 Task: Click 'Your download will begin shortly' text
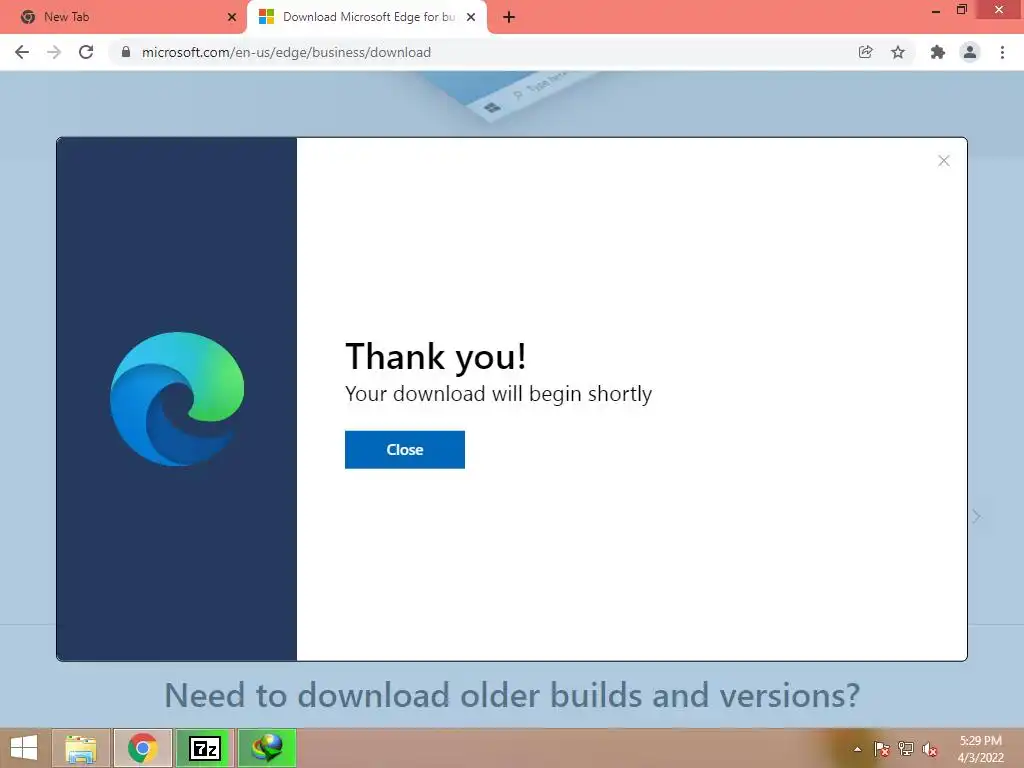[498, 394]
